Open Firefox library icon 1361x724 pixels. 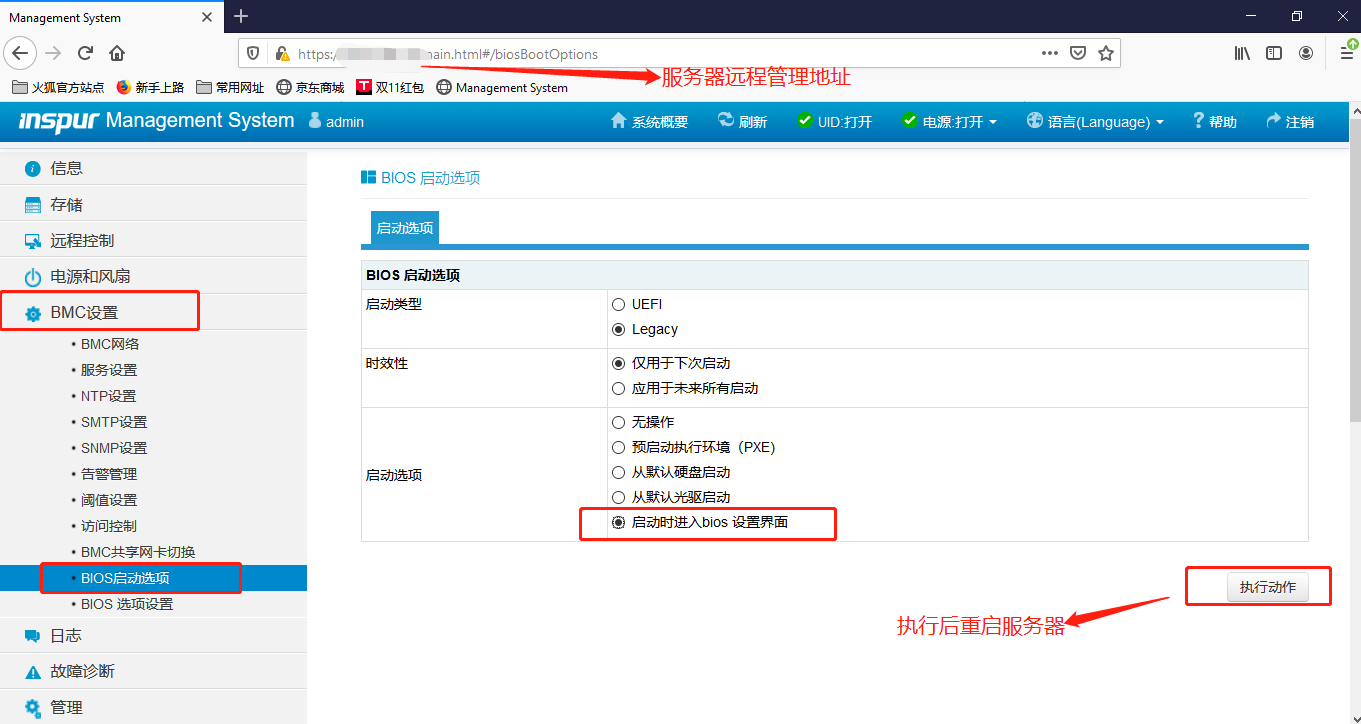pos(1242,54)
